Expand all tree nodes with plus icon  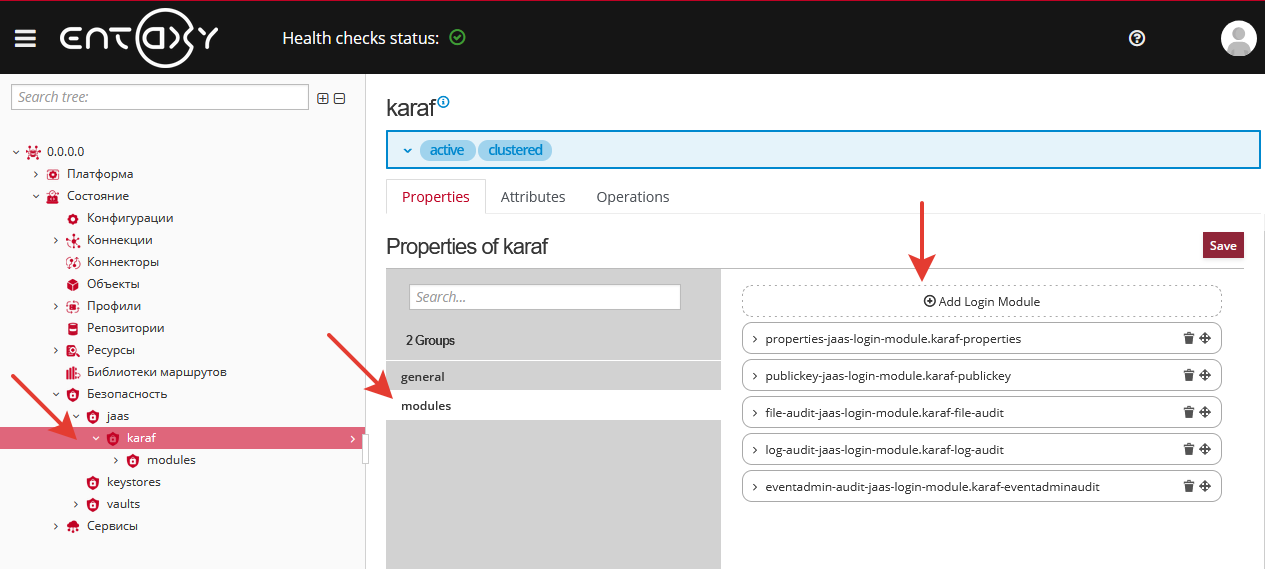pyautogui.click(x=323, y=98)
